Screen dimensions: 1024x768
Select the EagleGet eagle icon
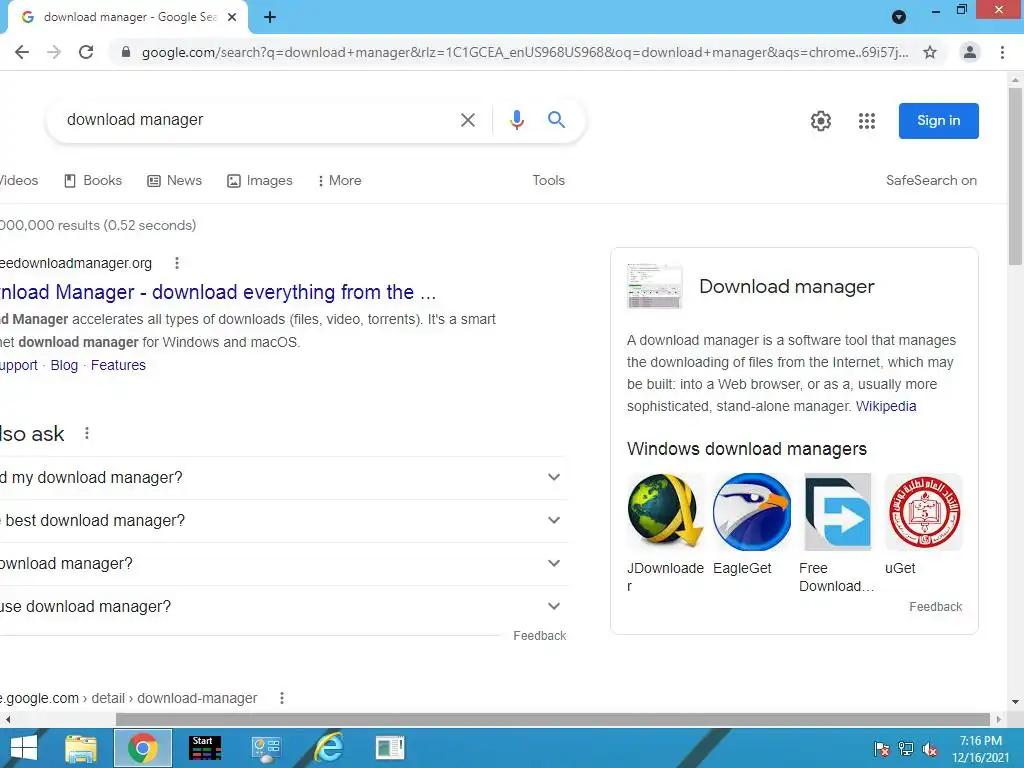[752, 511]
